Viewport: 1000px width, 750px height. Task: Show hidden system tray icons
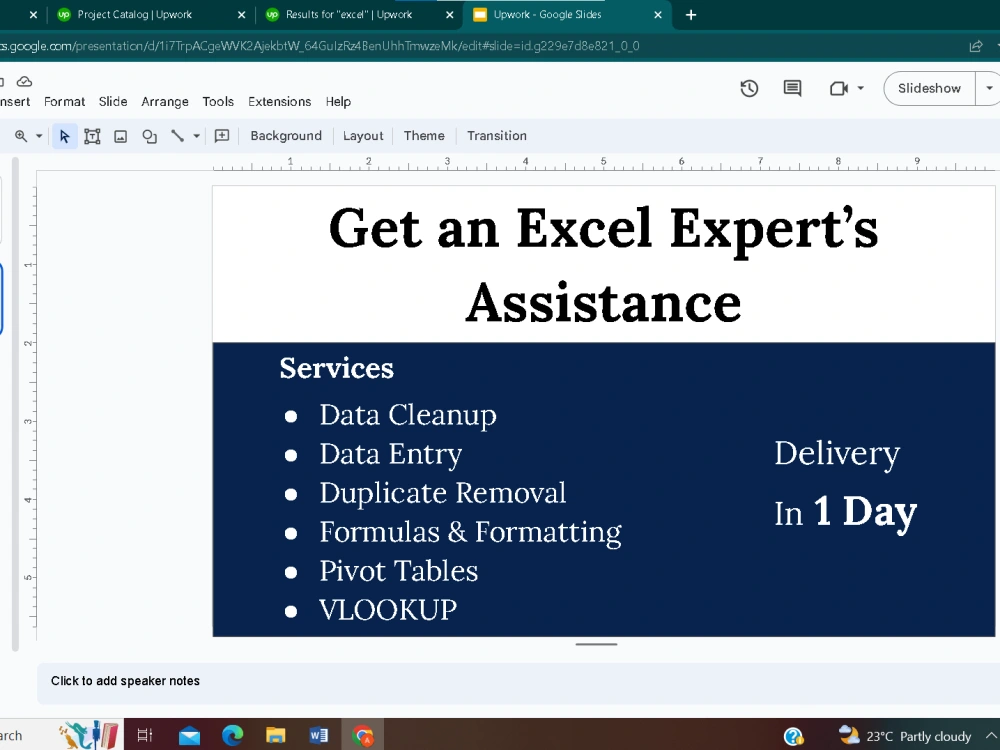click(x=990, y=736)
